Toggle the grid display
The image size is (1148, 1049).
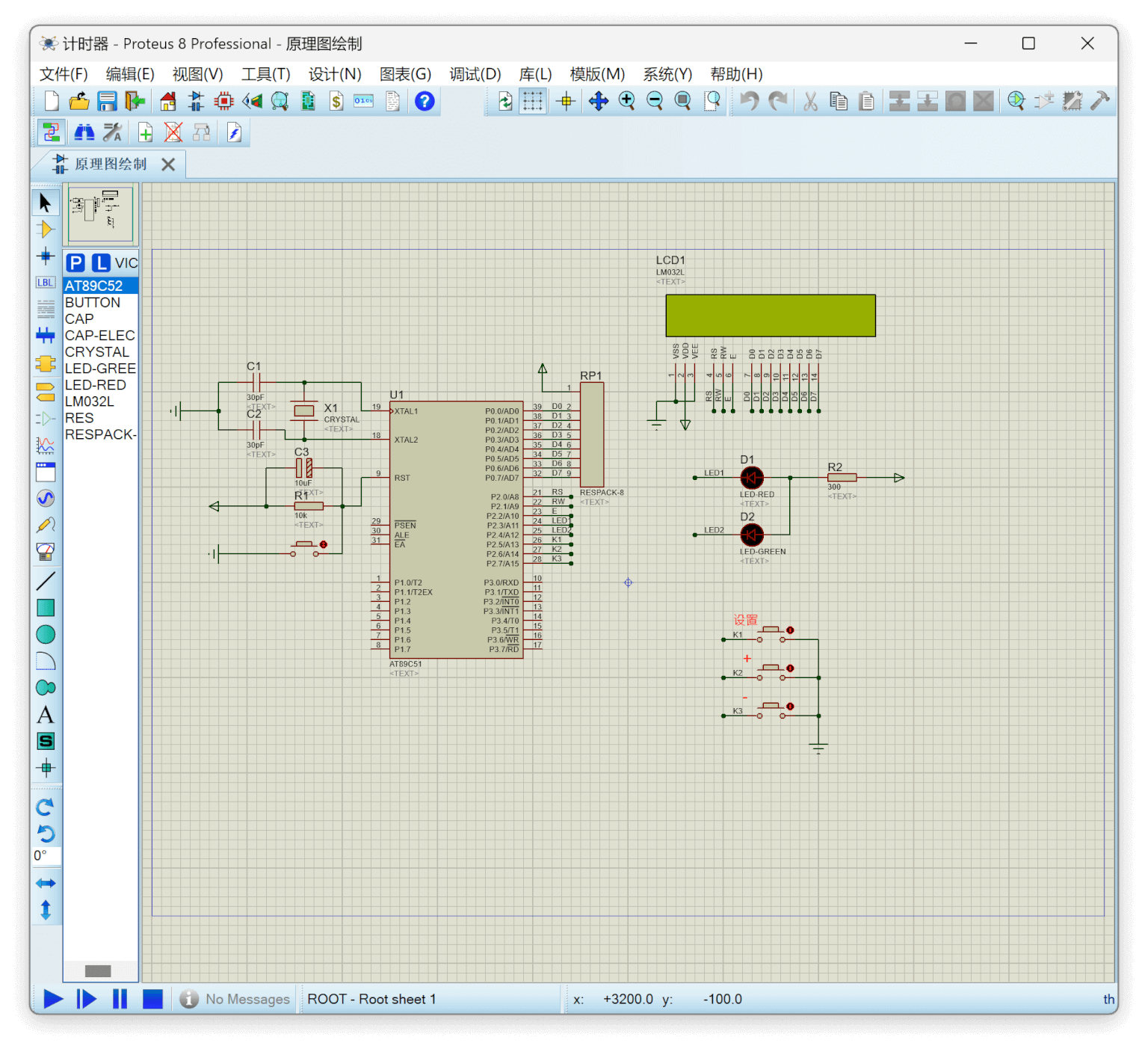point(533,101)
